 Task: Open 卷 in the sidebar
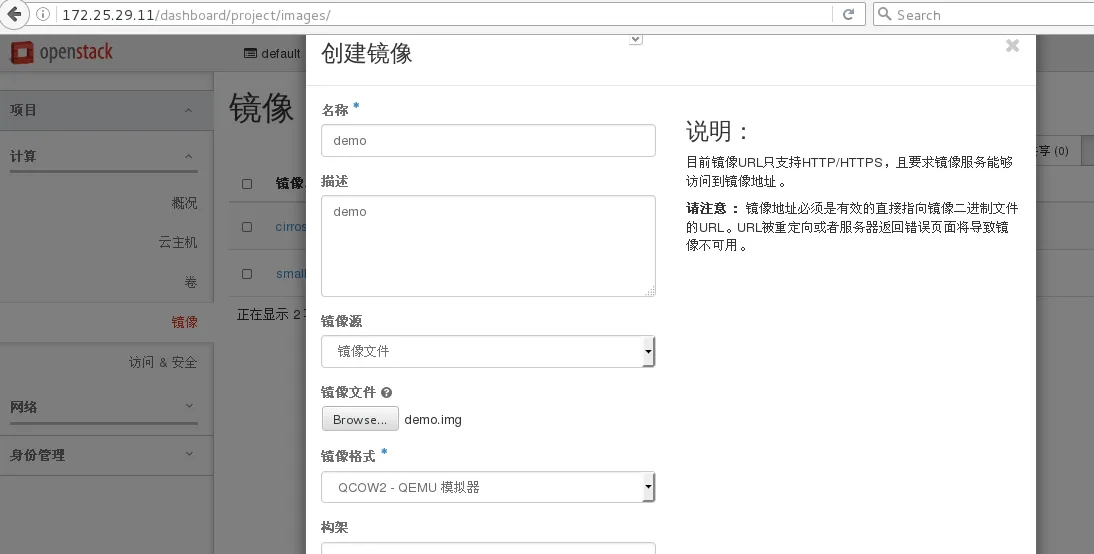(x=190, y=282)
